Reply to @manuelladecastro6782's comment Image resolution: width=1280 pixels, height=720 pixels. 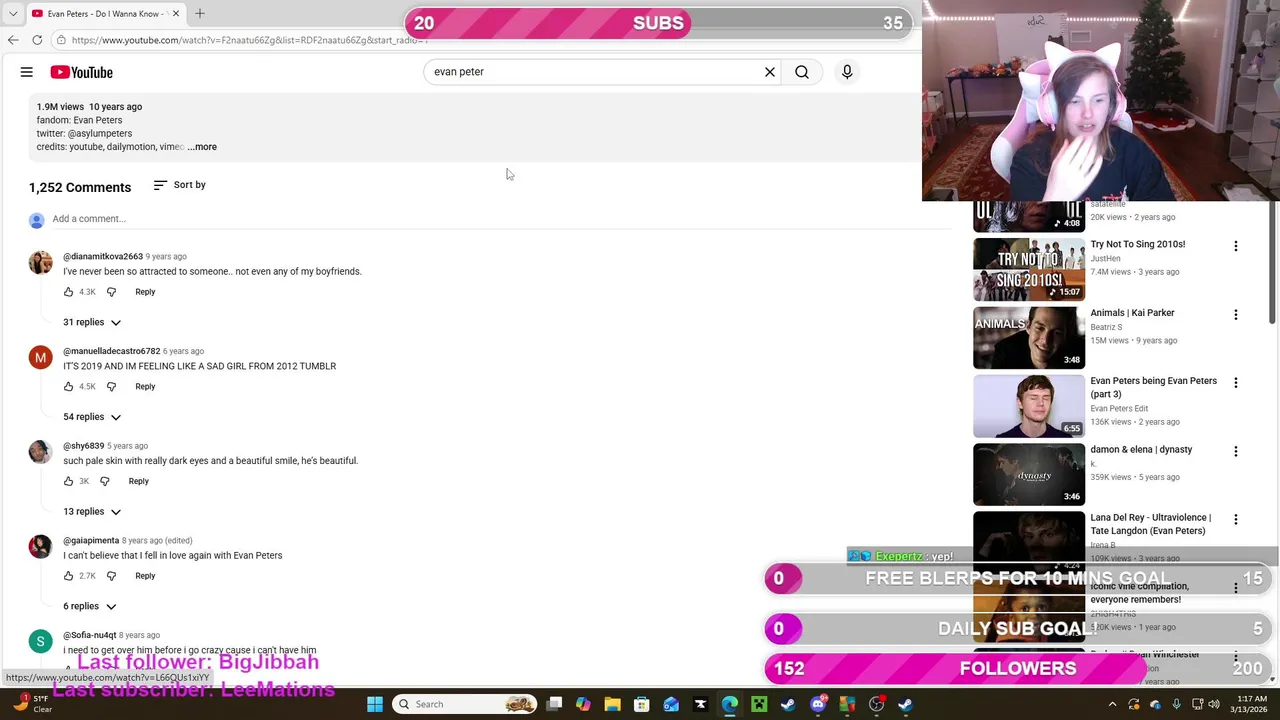[x=145, y=387]
